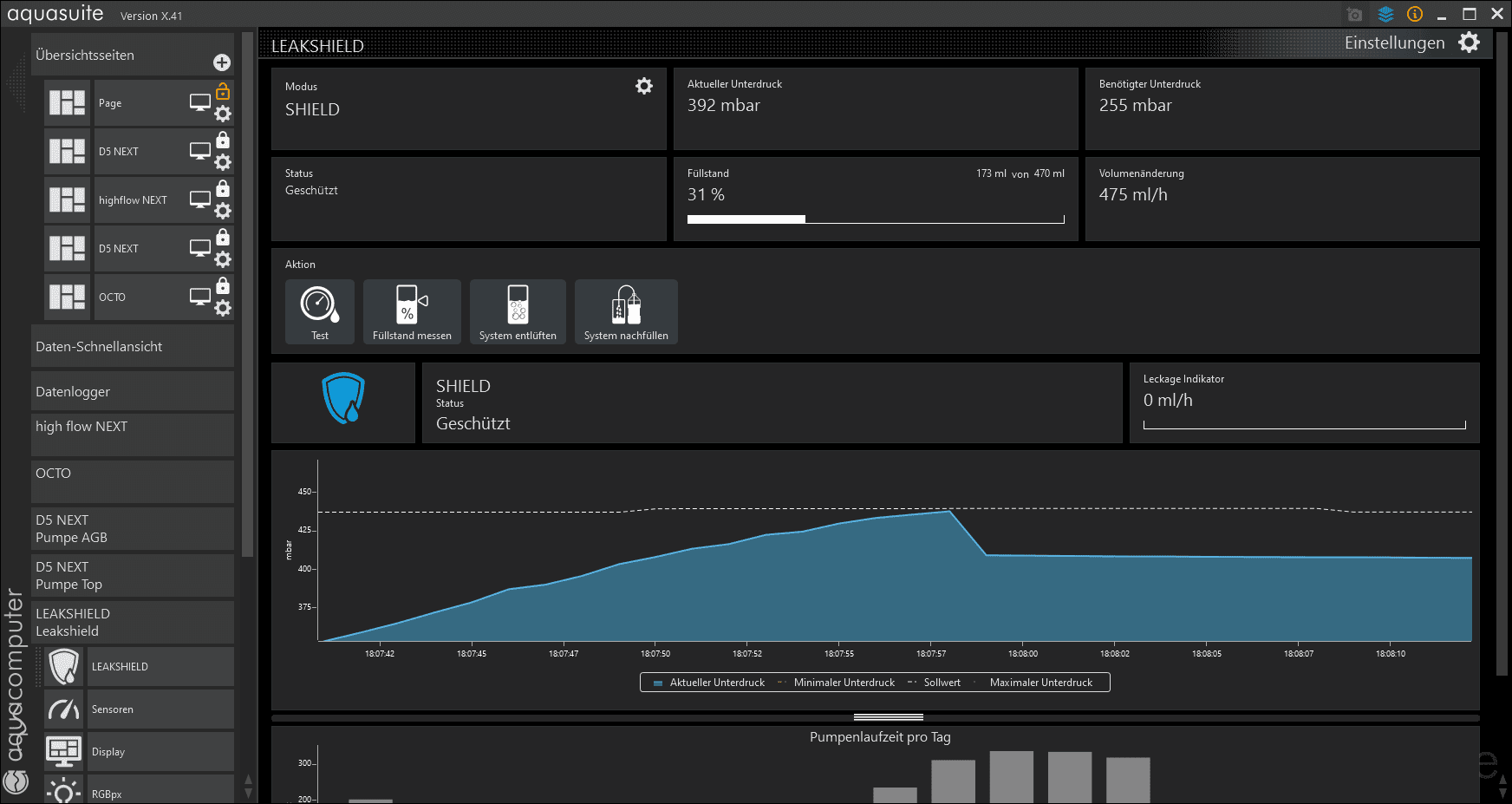Open Modus settings gear icon
Screen dimensions: 1512x804
tap(644, 86)
